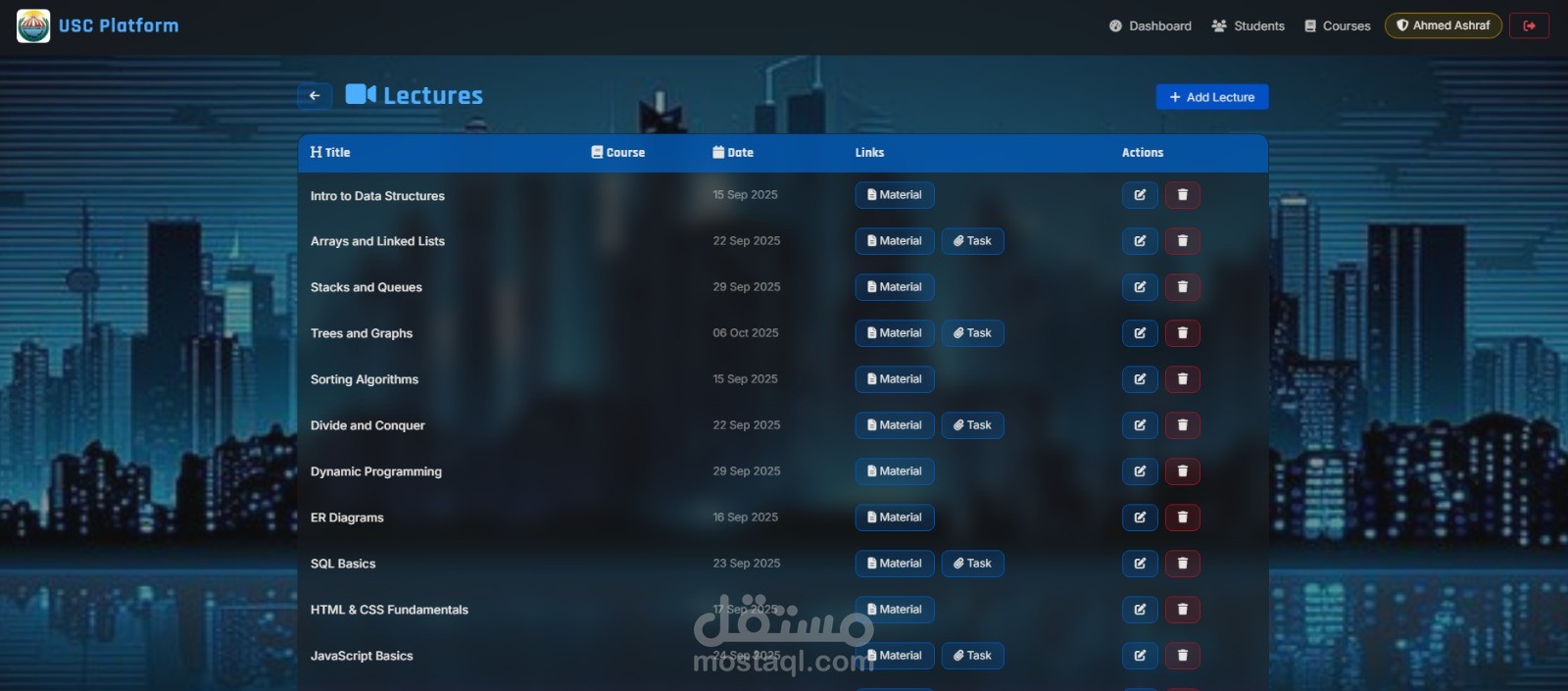Image resolution: width=1568 pixels, height=691 pixels.
Task: Open Material for ER Diagrams
Action: click(895, 518)
